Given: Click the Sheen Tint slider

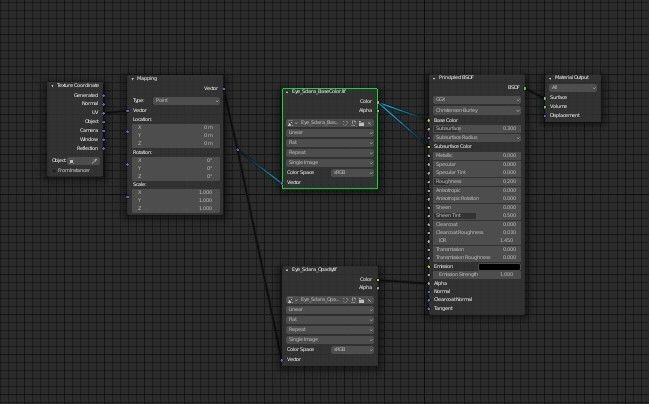Looking at the screenshot, I should (x=477, y=216).
